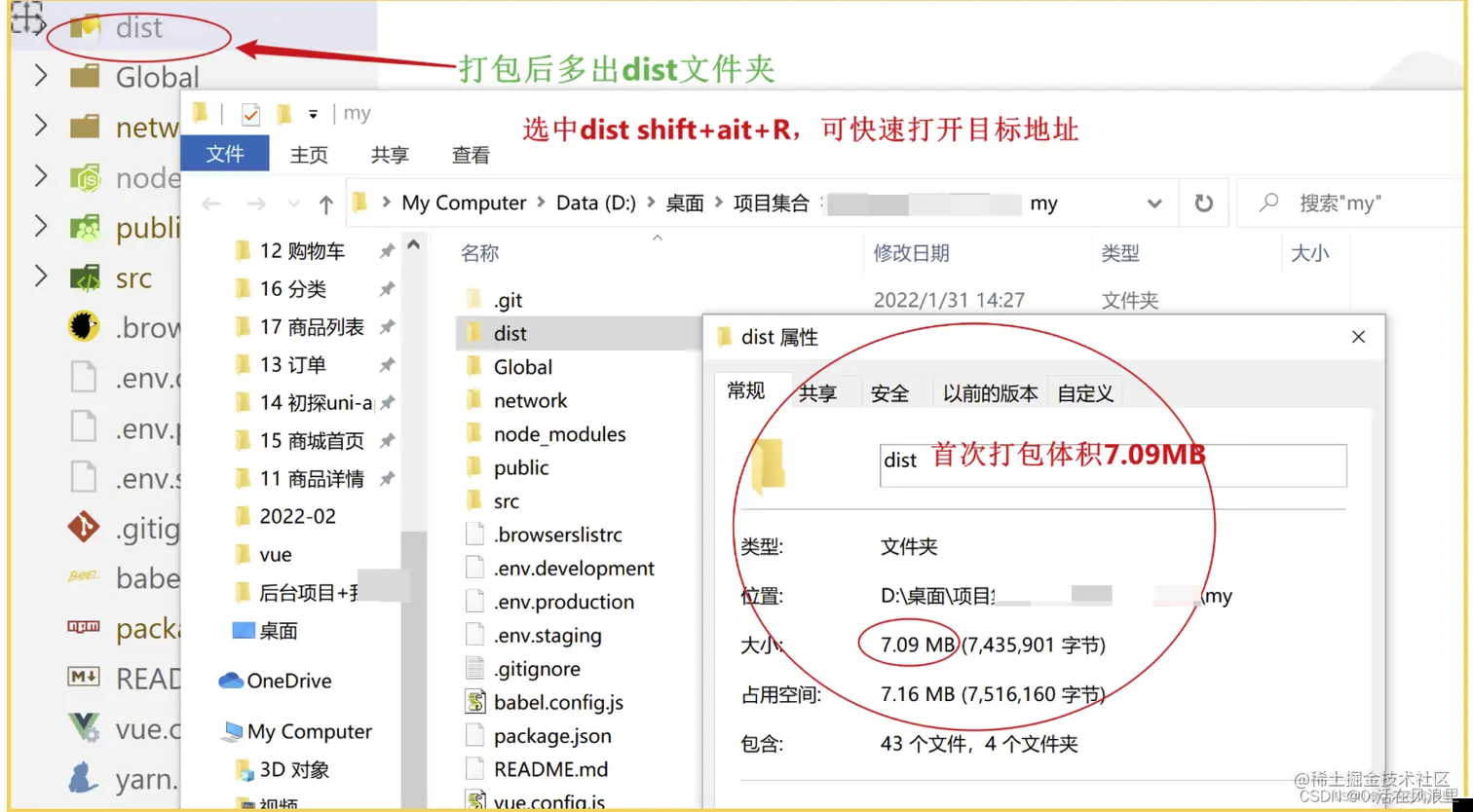Click My Computer in the address breadcrumb
Viewport: 1473px width, 812px height.
(464, 203)
